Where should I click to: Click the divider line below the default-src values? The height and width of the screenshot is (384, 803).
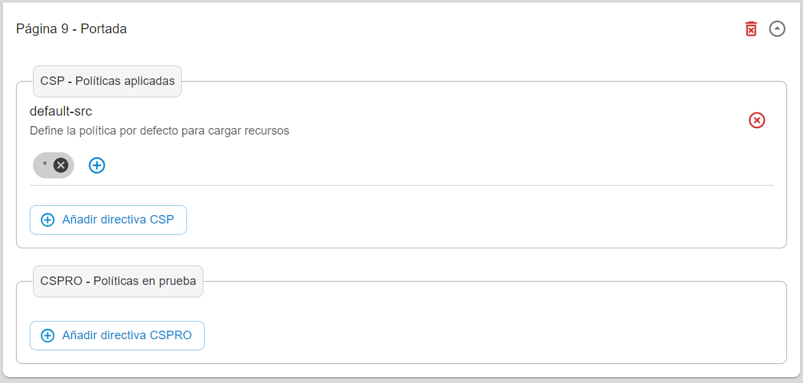click(401, 185)
